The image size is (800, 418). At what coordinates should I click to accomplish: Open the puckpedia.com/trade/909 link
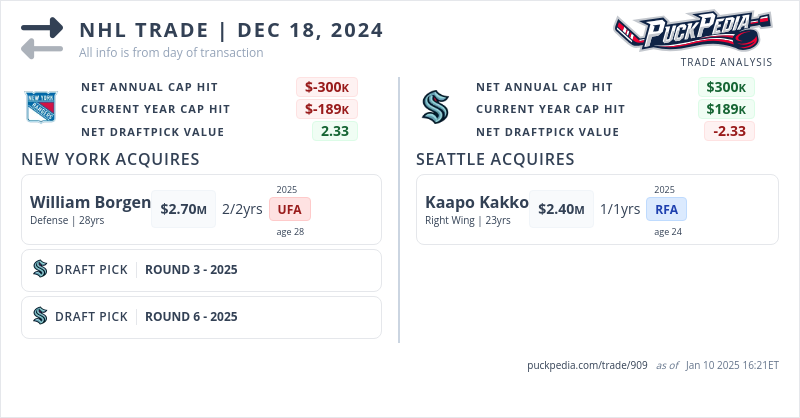click(x=587, y=365)
